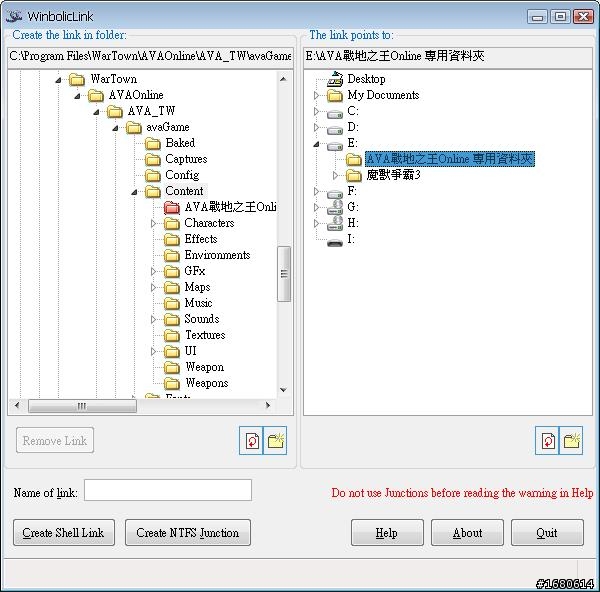
Task: Collapse the AVAOnline tree node
Action: click(77, 96)
